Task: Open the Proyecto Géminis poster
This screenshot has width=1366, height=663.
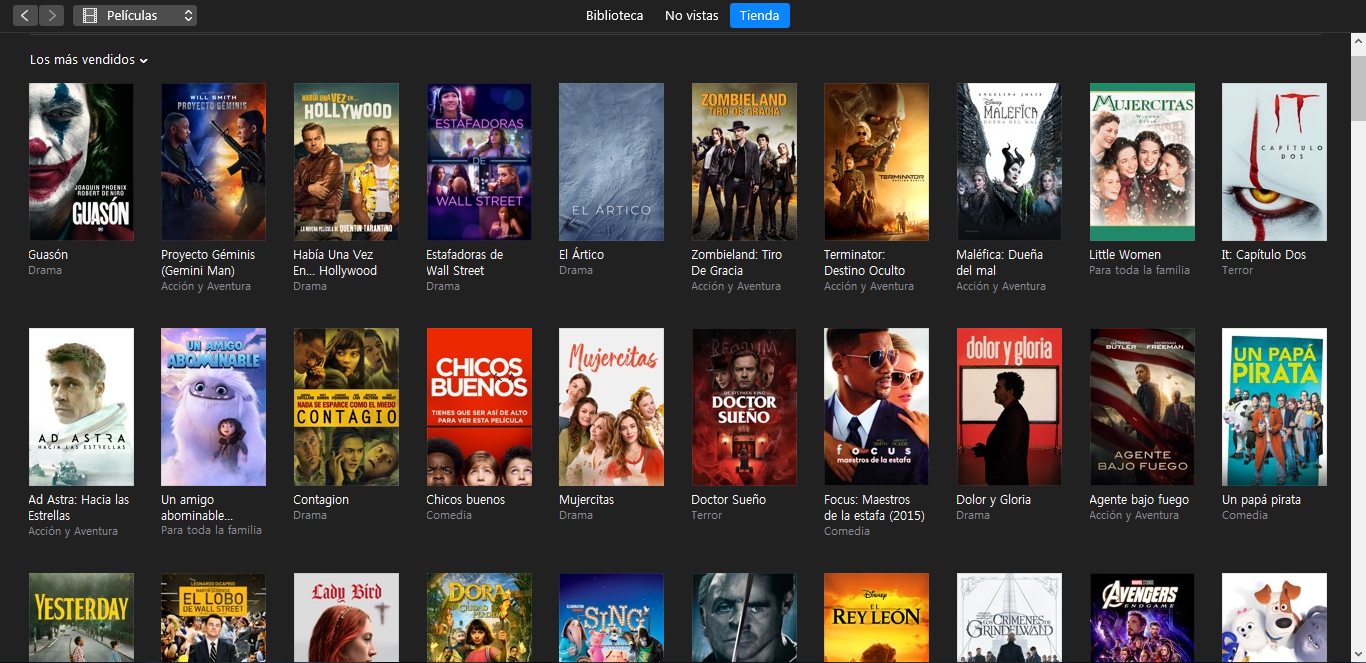Action: (x=214, y=162)
